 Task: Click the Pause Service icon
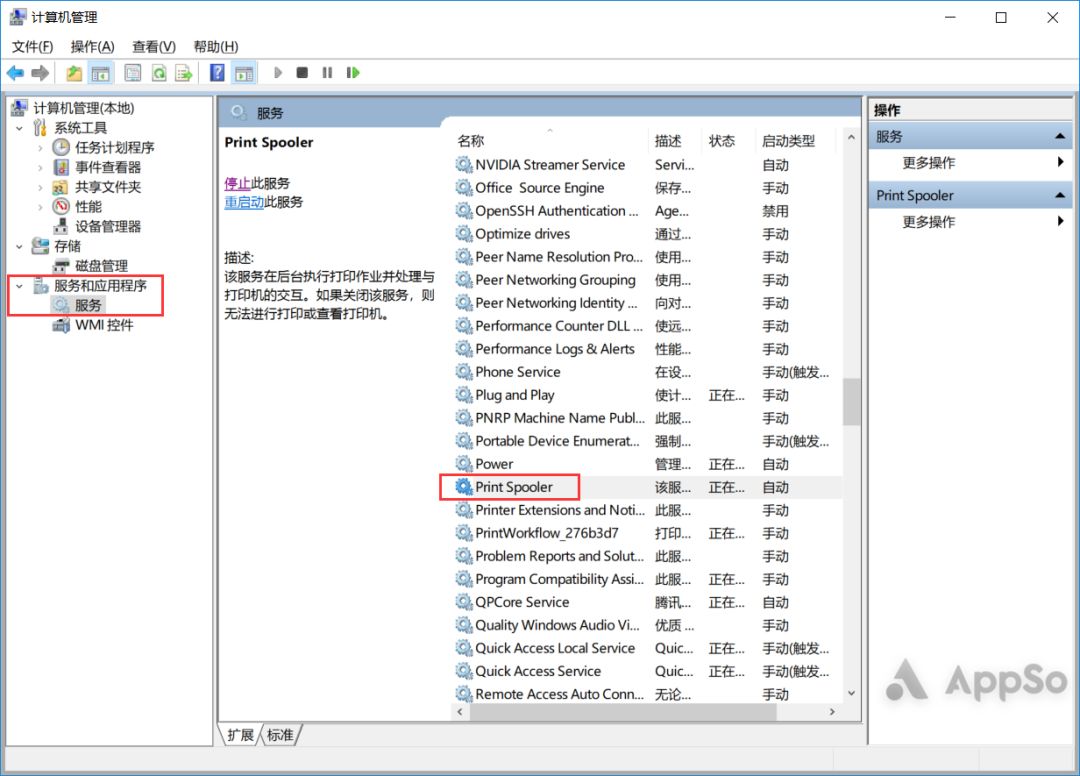[x=327, y=73]
